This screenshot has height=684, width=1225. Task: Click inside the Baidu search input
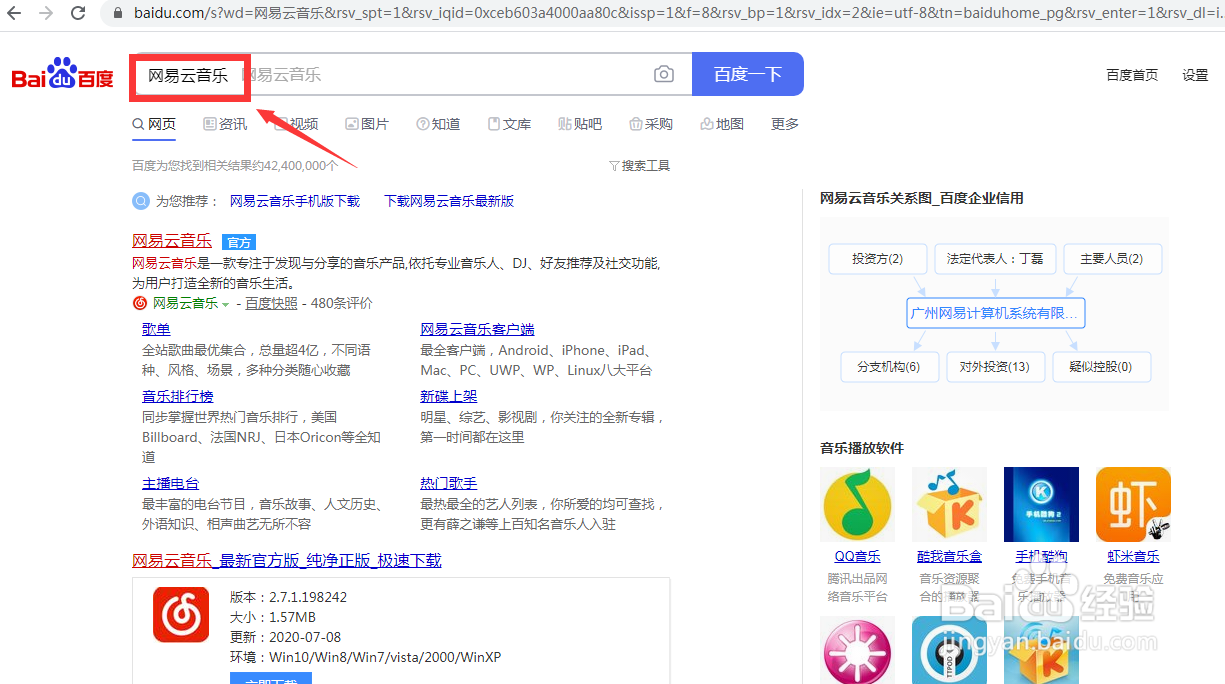(x=412, y=75)
